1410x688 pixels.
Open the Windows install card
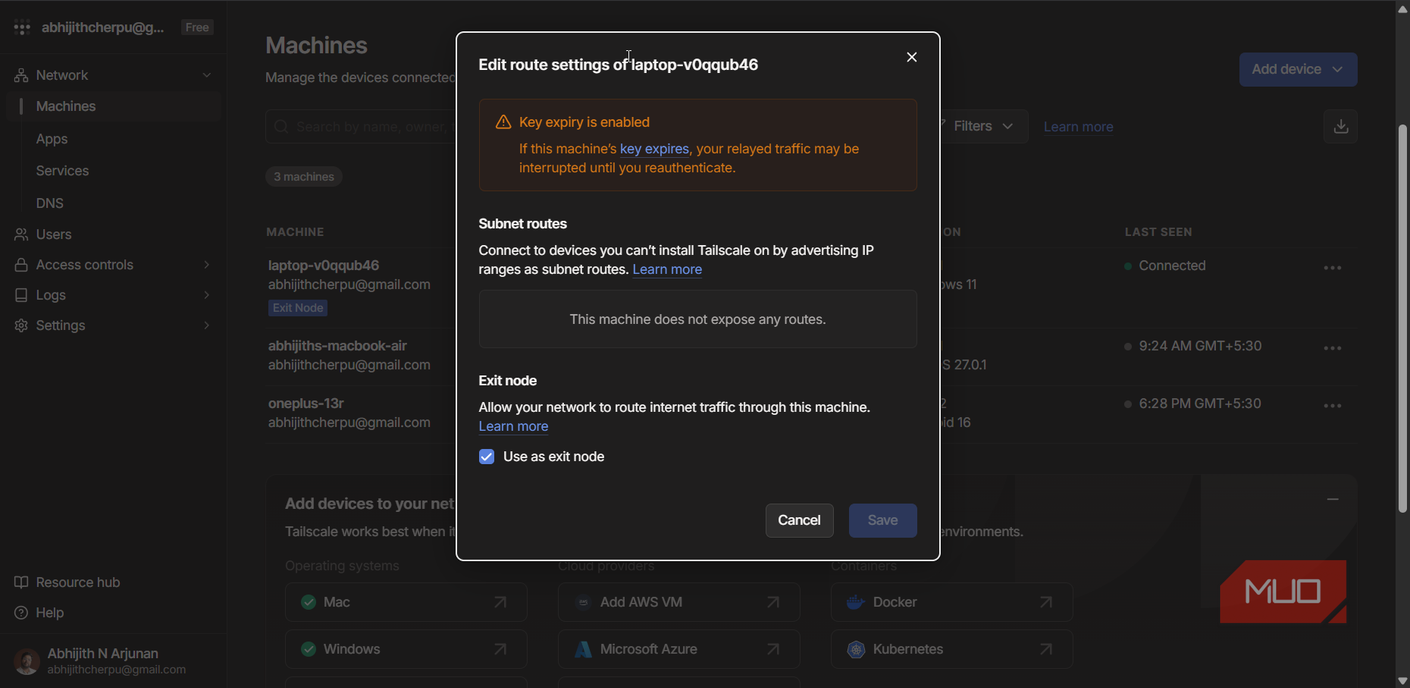click(406, 649)
